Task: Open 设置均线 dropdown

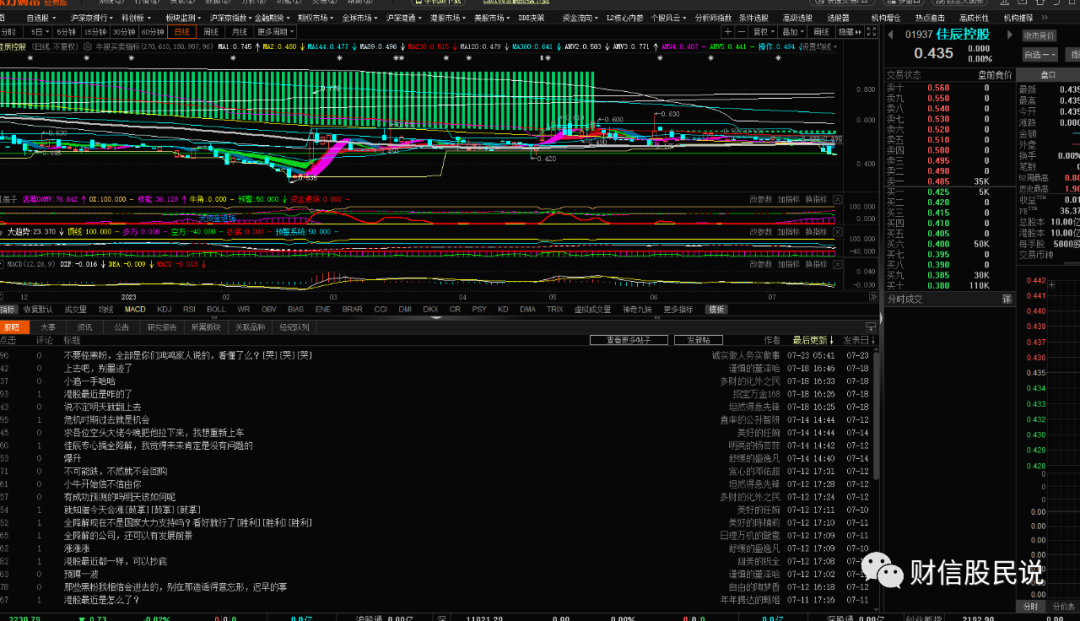Action: [818, 47]
